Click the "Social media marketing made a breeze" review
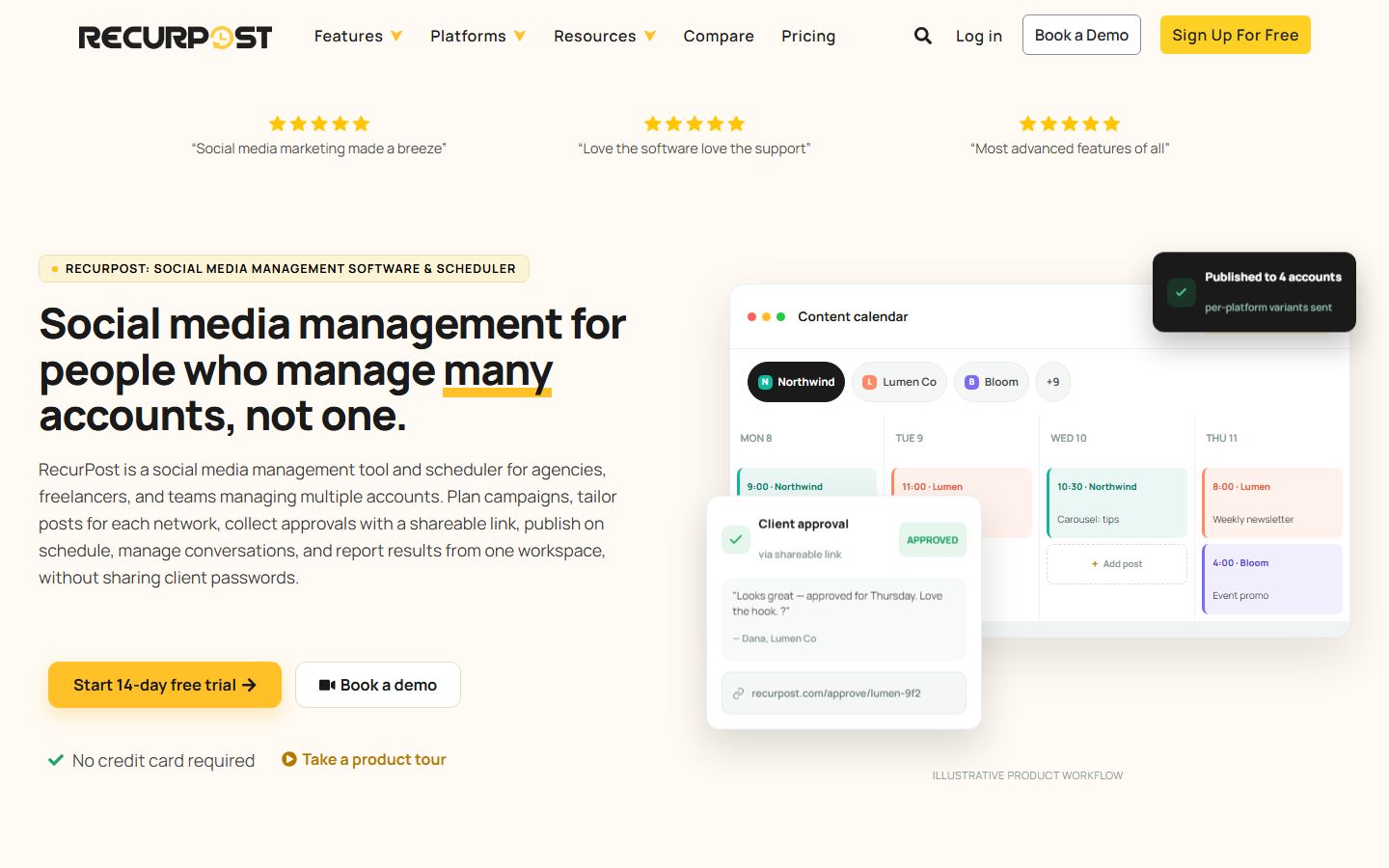This screenshot has width=1389, height=868. point(319,149)
